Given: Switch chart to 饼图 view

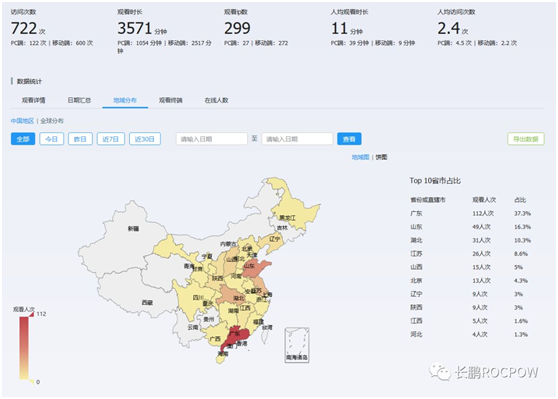Looking at the screenshot, I should tap(381, 157).
